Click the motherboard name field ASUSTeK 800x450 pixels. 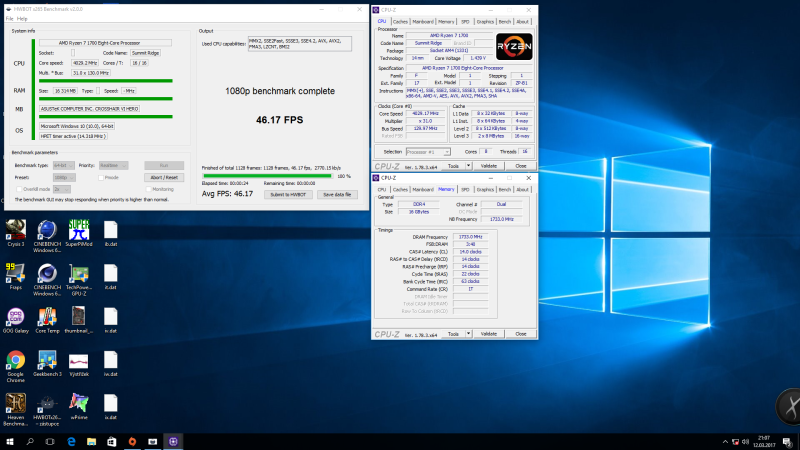click(x=89, y=109)
